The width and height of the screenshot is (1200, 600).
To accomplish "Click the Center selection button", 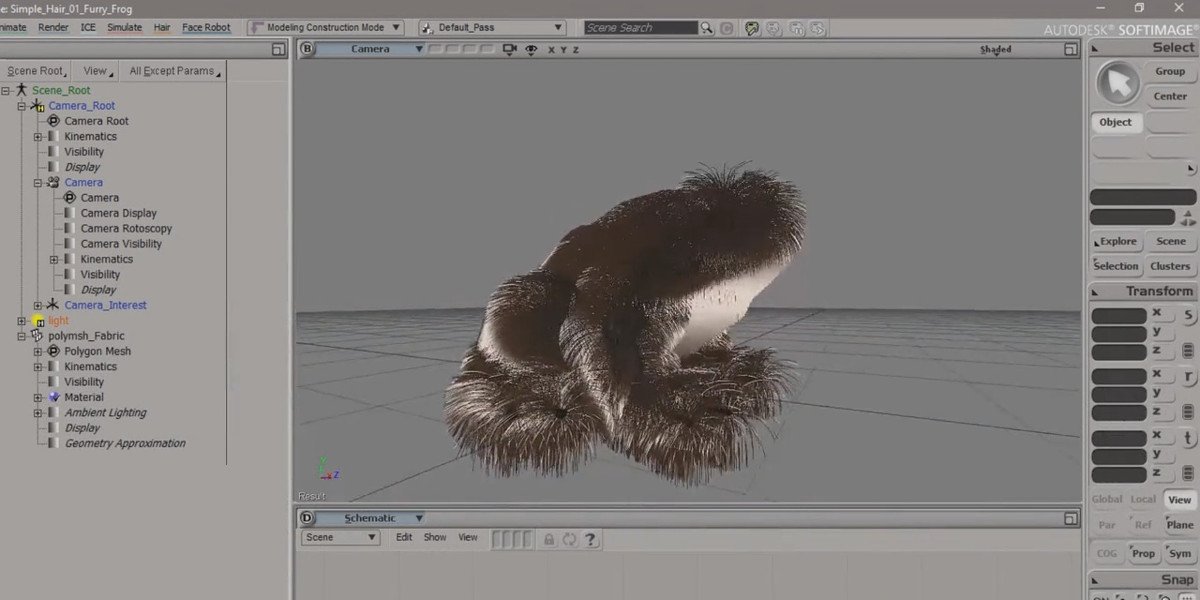I will (x=1170, y=97).
